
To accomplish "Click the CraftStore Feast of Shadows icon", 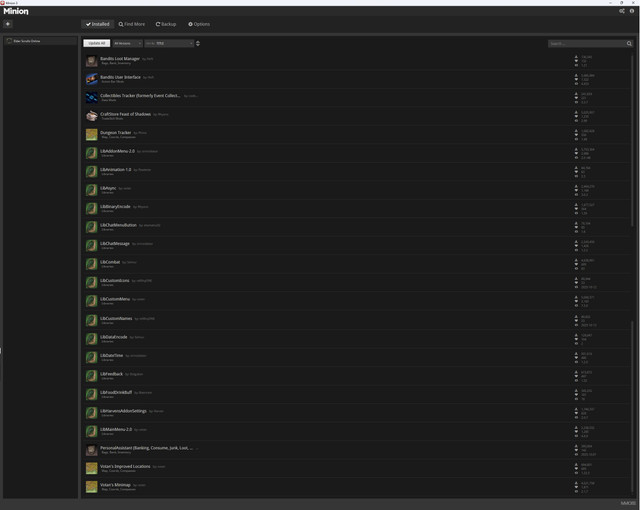I will point(91,116).
